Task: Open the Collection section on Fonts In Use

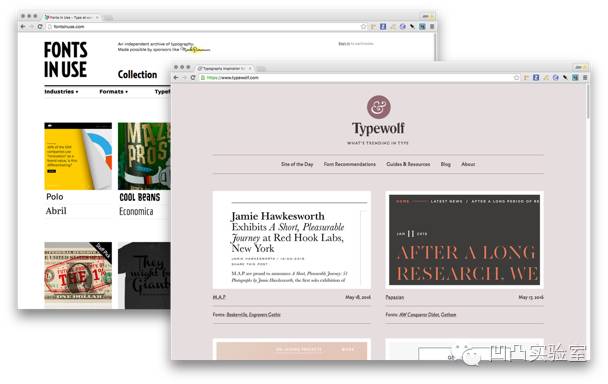Action: [x=137, y=74]
